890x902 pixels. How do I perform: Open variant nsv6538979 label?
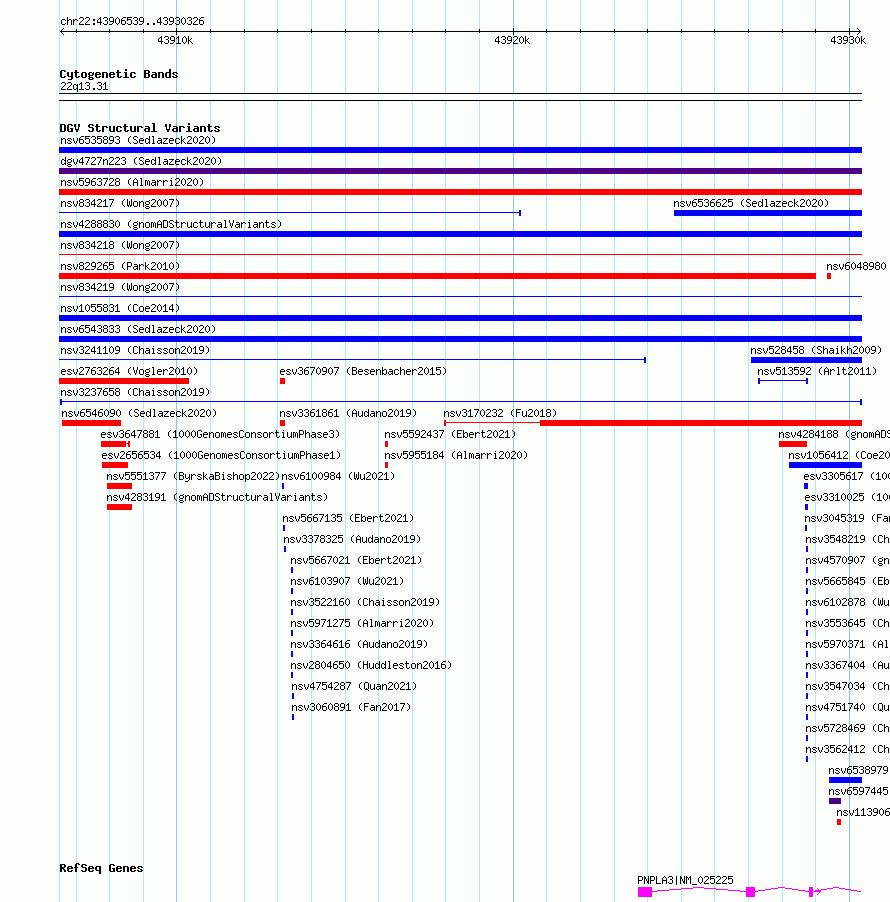pos(858,770)
